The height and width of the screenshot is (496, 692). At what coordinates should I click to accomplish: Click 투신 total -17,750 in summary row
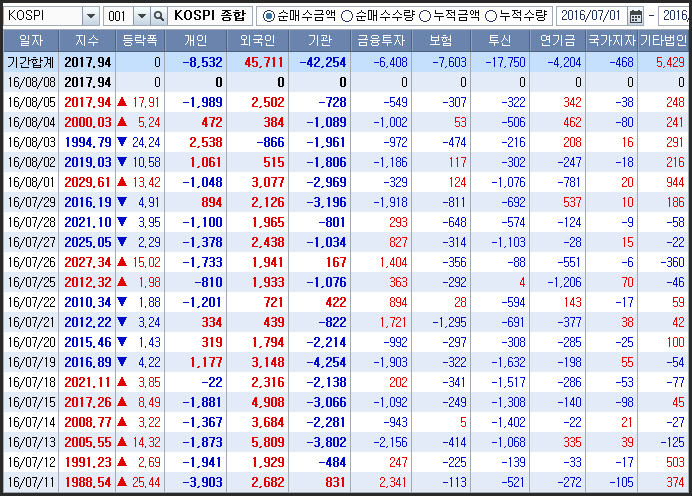[x=505, y=62]
